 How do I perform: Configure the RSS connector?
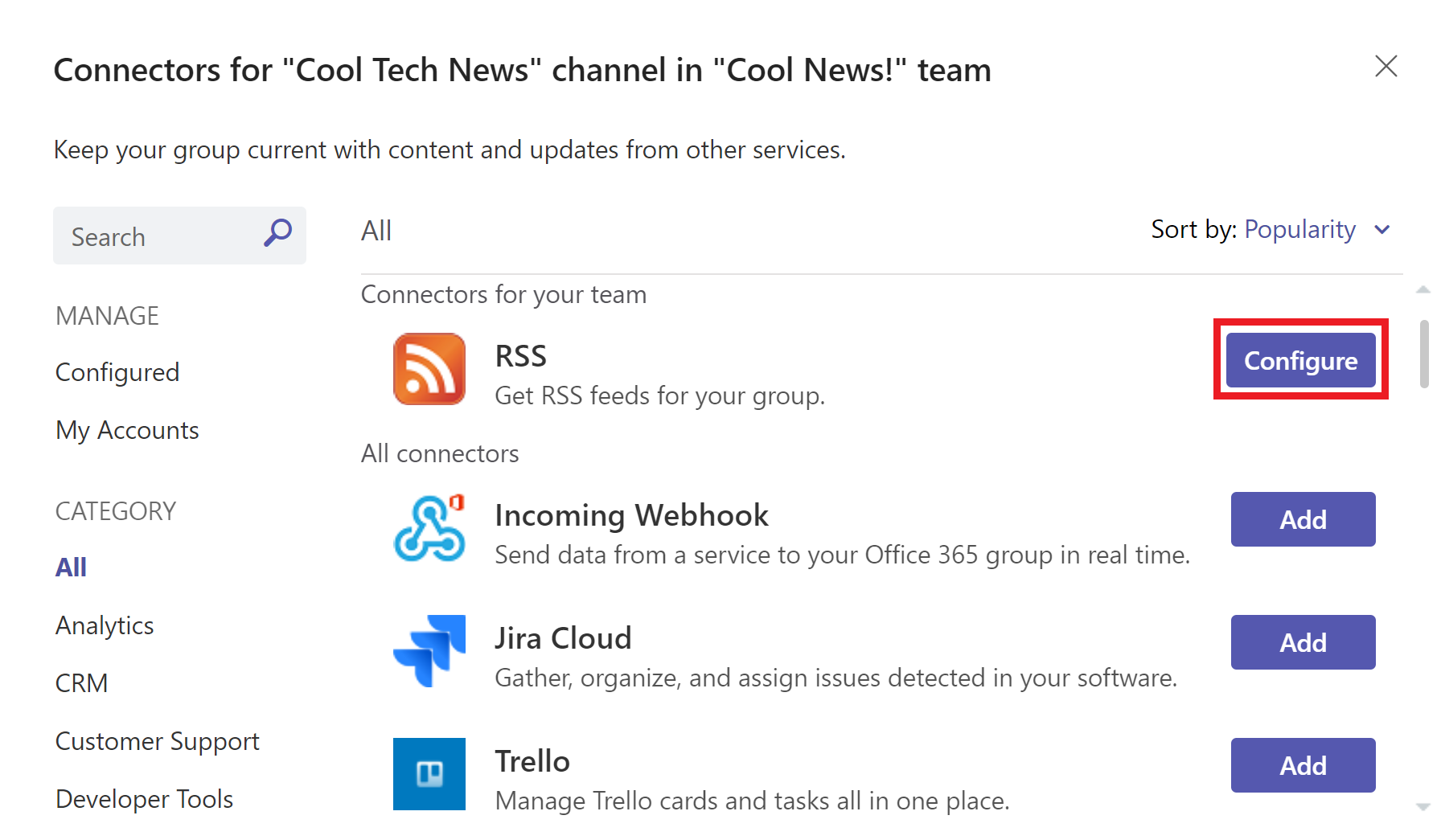point(1300,360)
